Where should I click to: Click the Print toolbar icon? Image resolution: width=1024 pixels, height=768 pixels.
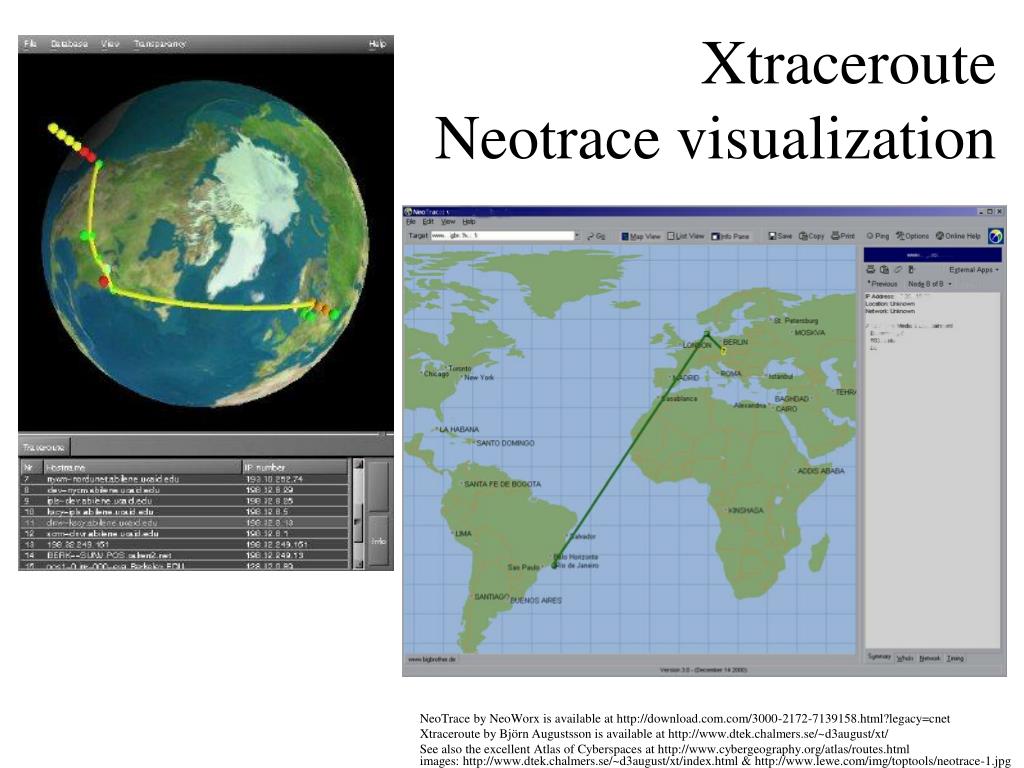click(843, 236)
